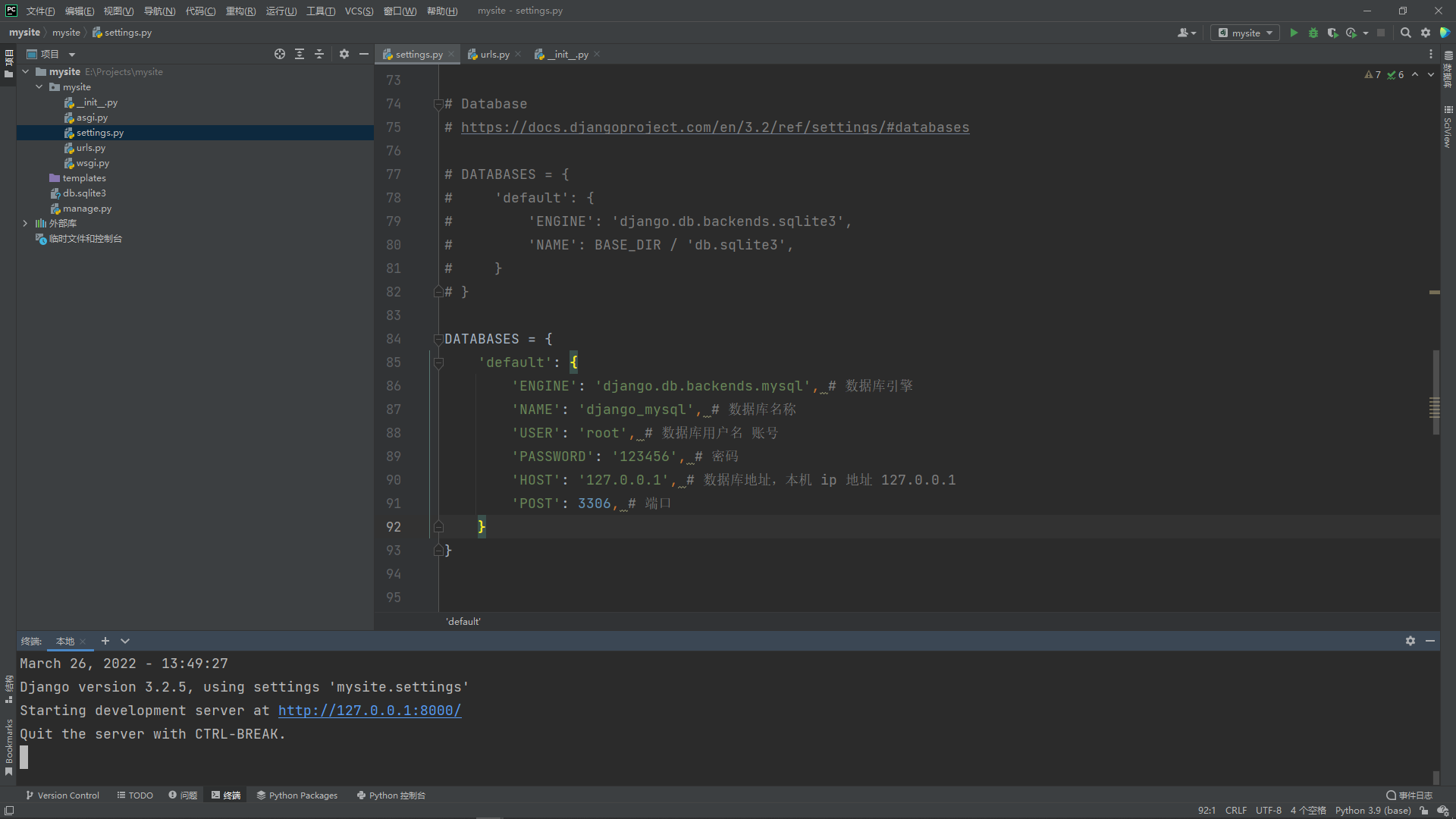Screen dimensions: 1456x819
Task: Open the Python Packages tool window
Action: pos(297,795)
